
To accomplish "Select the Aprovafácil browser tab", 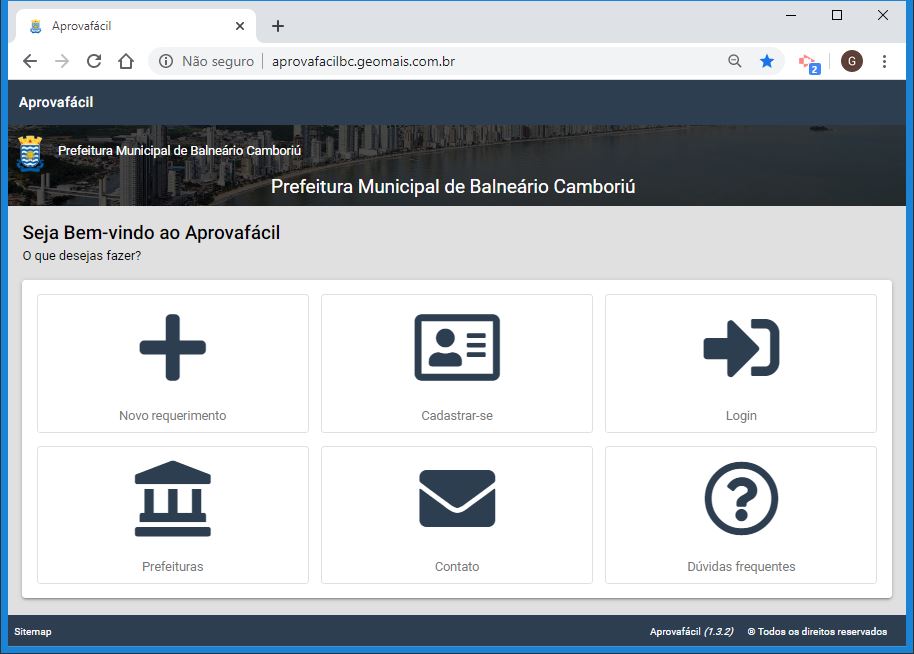I will (136, 26).
